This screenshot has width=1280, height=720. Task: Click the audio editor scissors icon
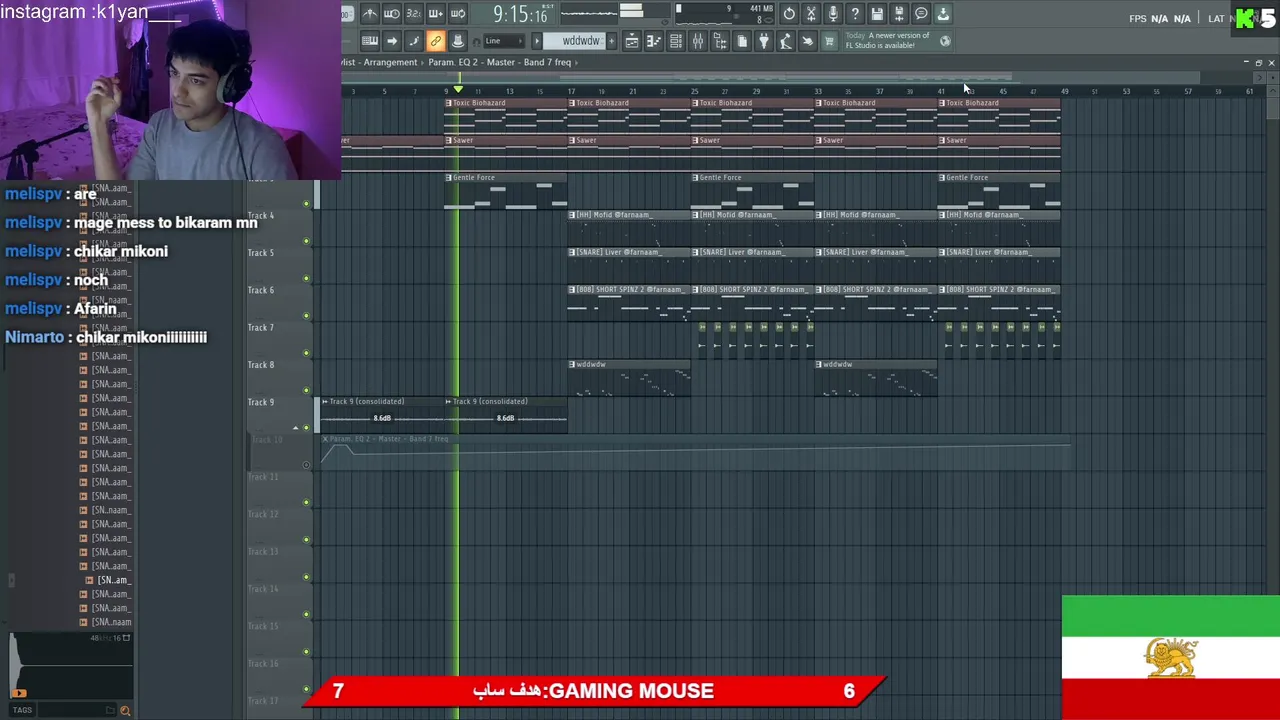811,14
